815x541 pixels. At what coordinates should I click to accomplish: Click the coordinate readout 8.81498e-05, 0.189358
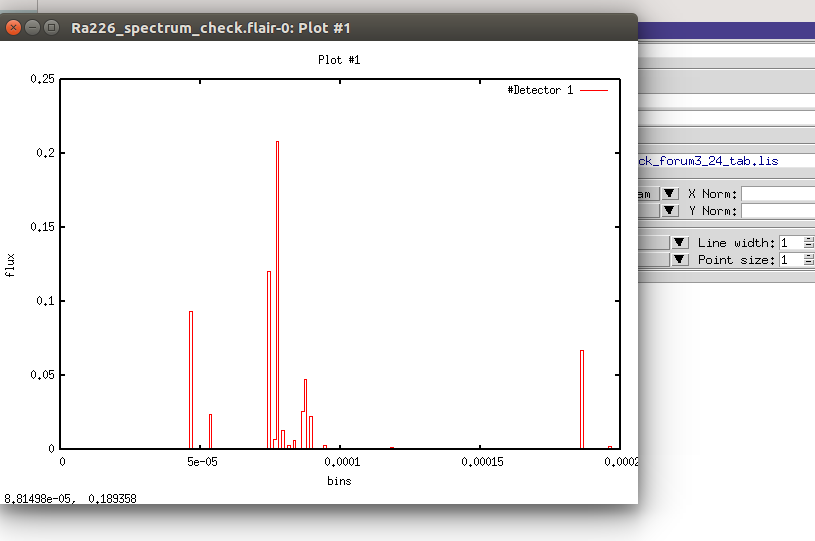click(x=70, y=499)
